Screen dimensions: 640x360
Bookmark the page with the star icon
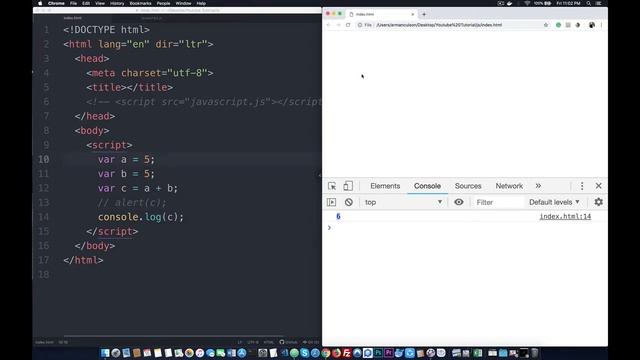pos(546,25)
